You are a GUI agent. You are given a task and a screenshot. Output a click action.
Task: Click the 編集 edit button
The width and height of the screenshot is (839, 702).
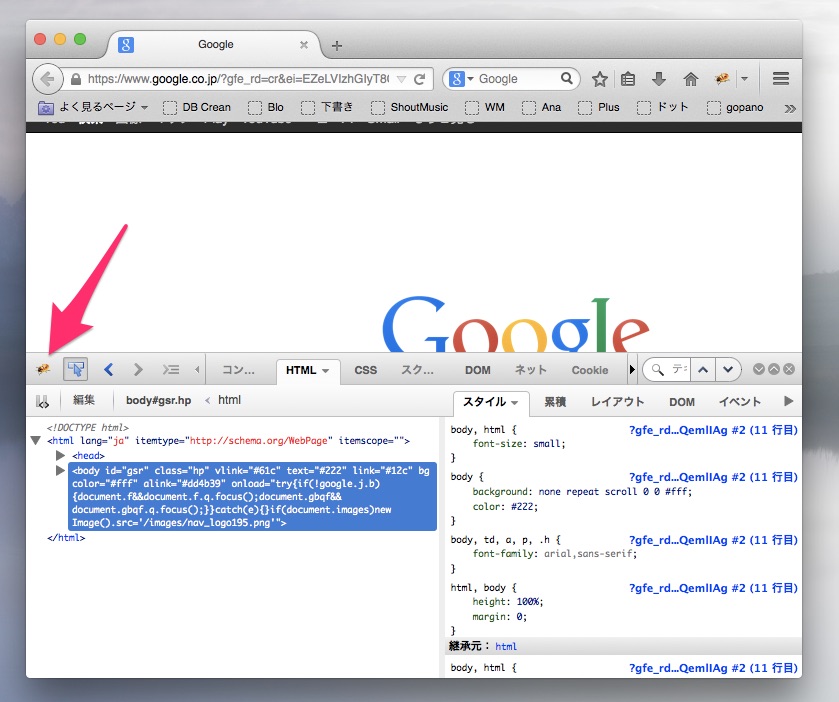pyautogui.click(x=83, y=400)
